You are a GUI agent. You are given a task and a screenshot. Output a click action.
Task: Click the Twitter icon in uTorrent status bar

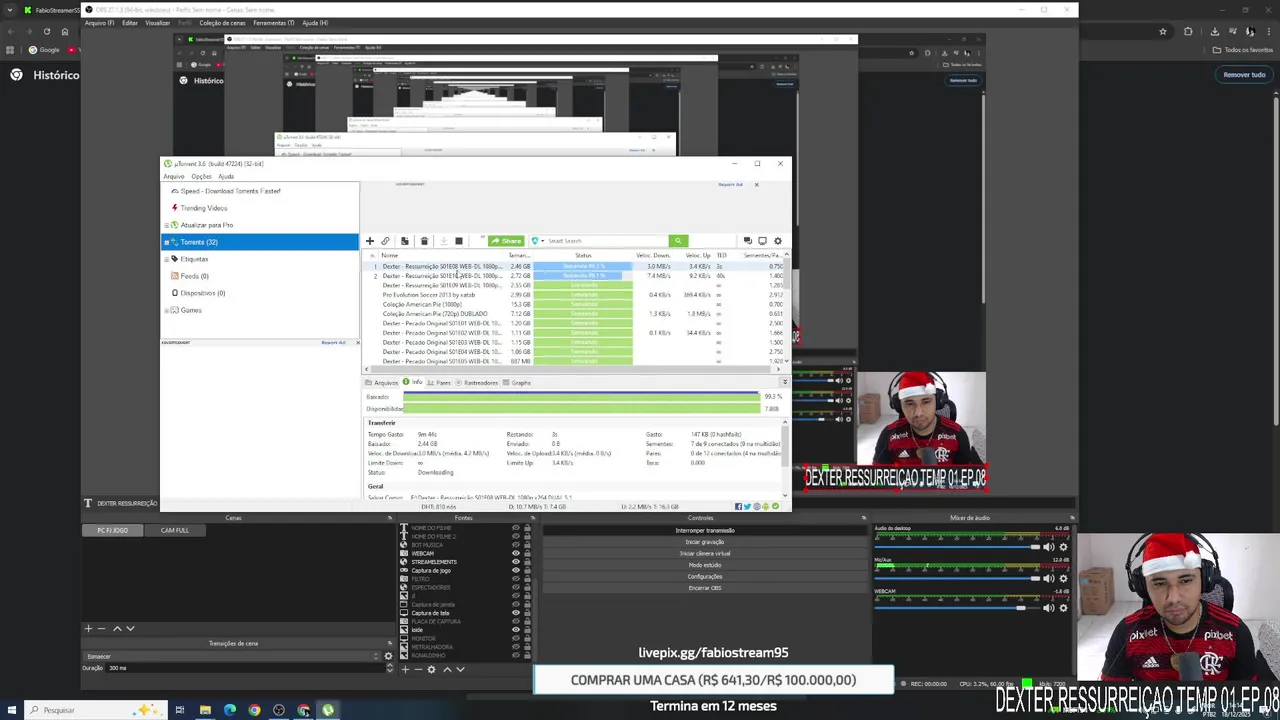tap(747, 507)
